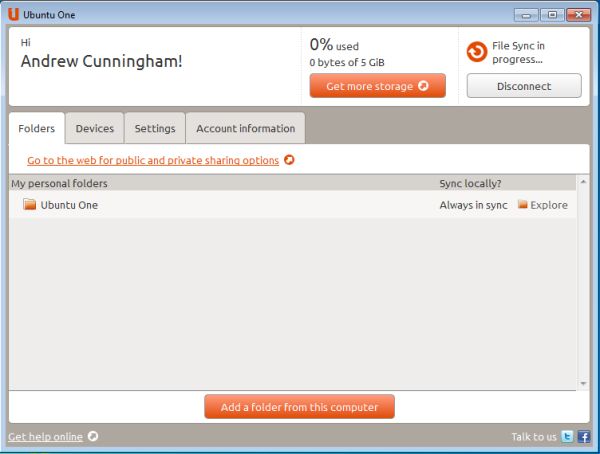Select the Ubuntu One folder row
600x454 pixels.
(x=293, y=205)
